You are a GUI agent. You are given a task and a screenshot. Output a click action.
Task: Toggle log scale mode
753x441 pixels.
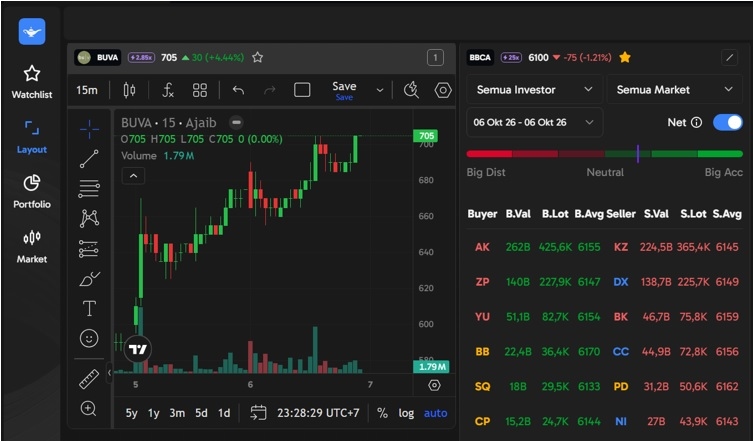tap(406, 413)
